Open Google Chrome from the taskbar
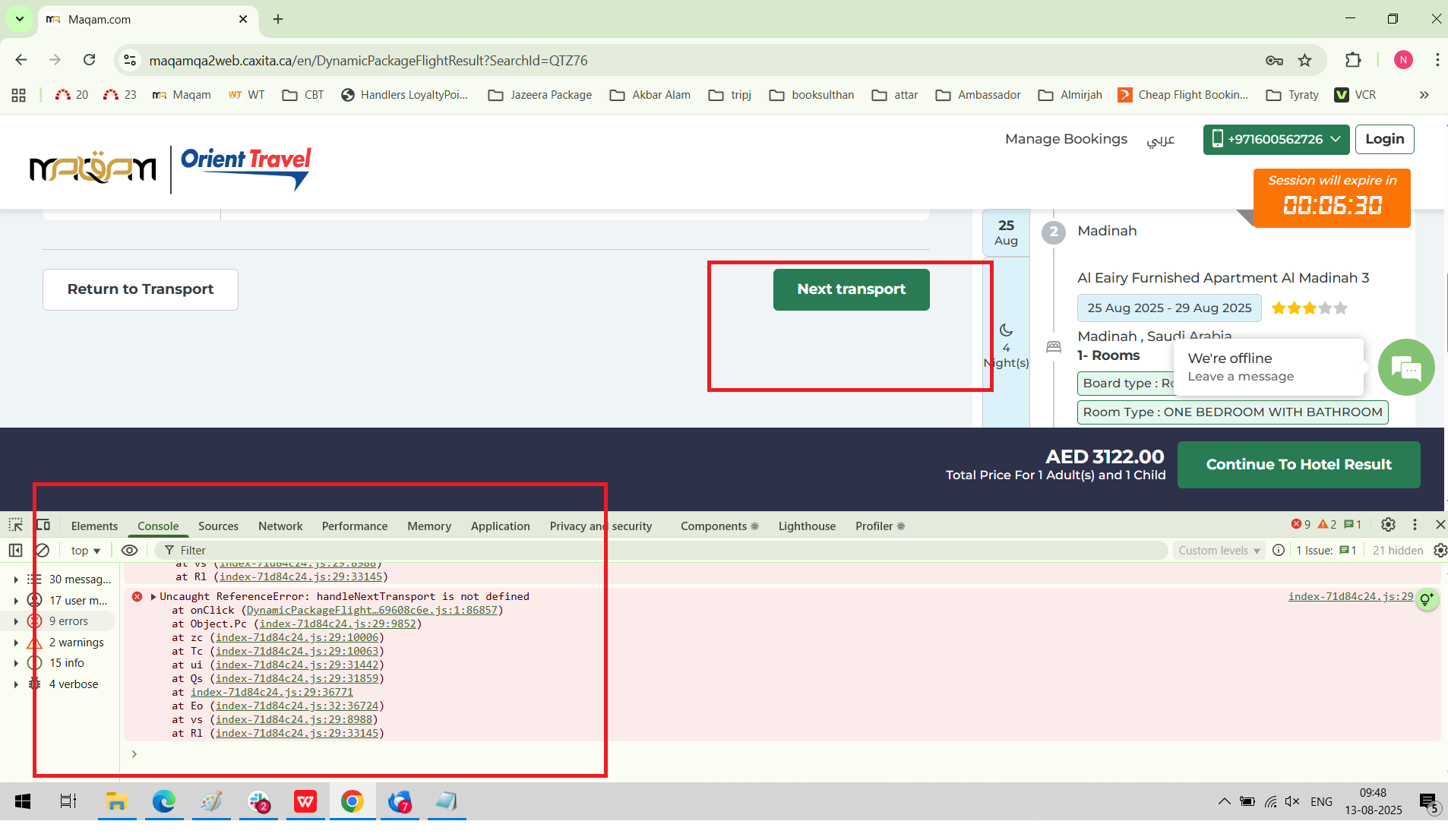The height and width of the screenshot is (840, 1448). 352,801
